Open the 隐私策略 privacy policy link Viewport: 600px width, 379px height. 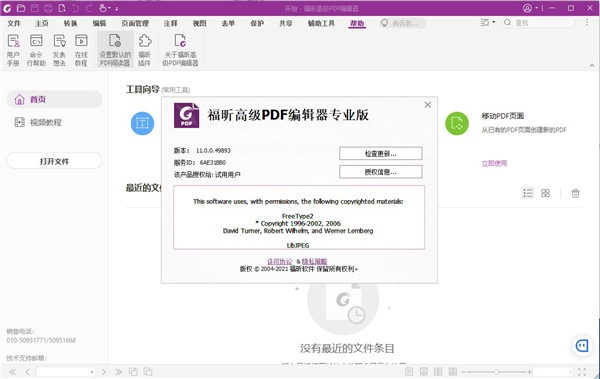tap(315, 261)
